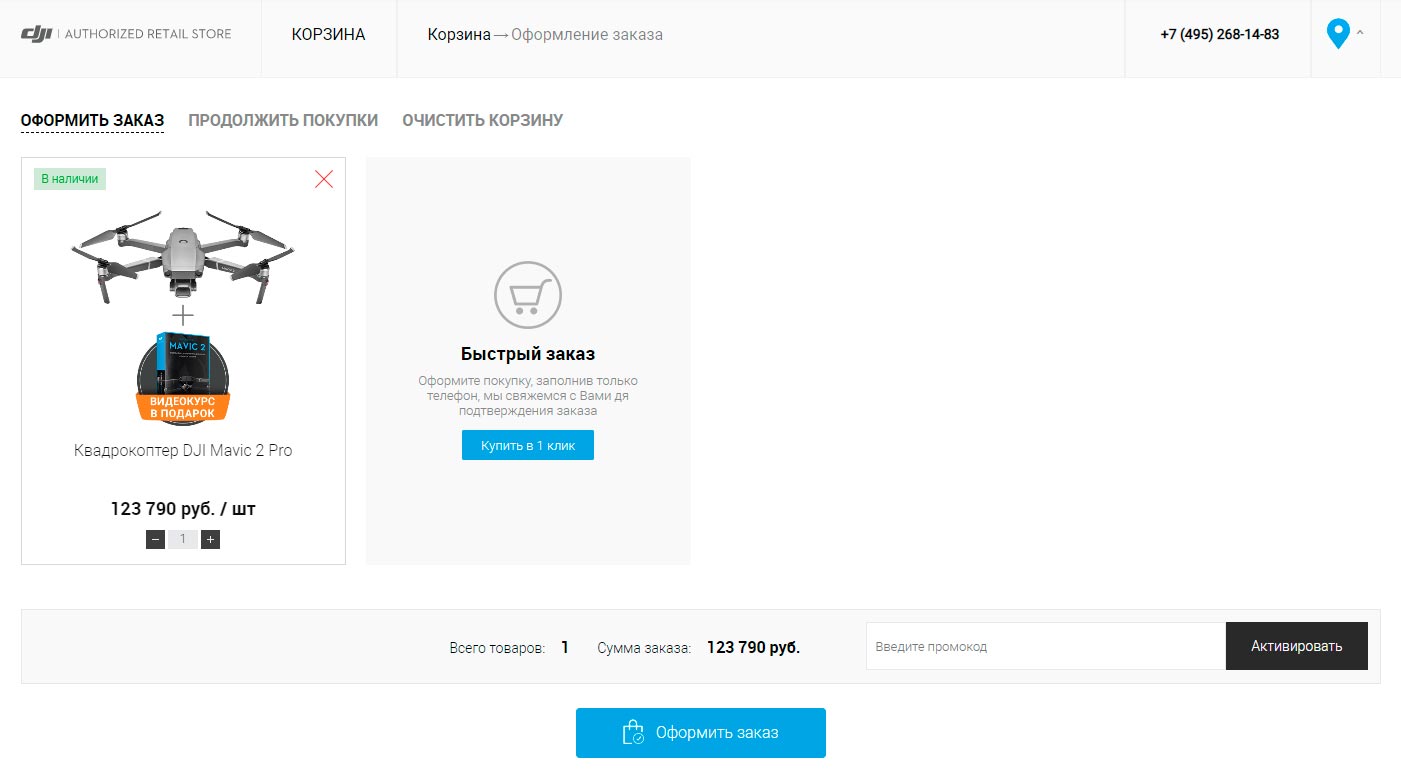Open the КОРЗИНА header section
Screen dimensions: 1401x773
pyautogui.click(x=329, y=35)
